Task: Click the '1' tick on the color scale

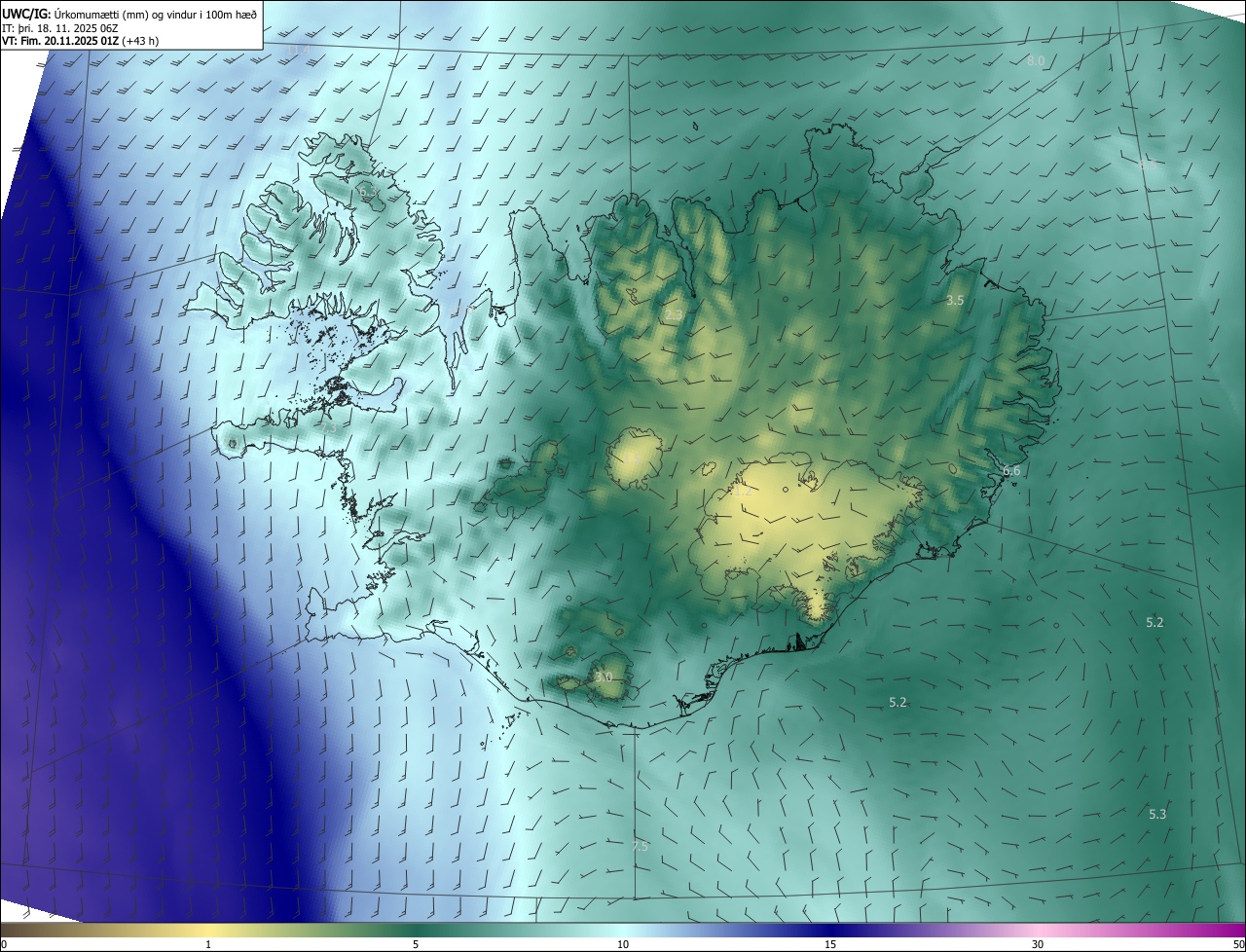Action: click(208, 944)
